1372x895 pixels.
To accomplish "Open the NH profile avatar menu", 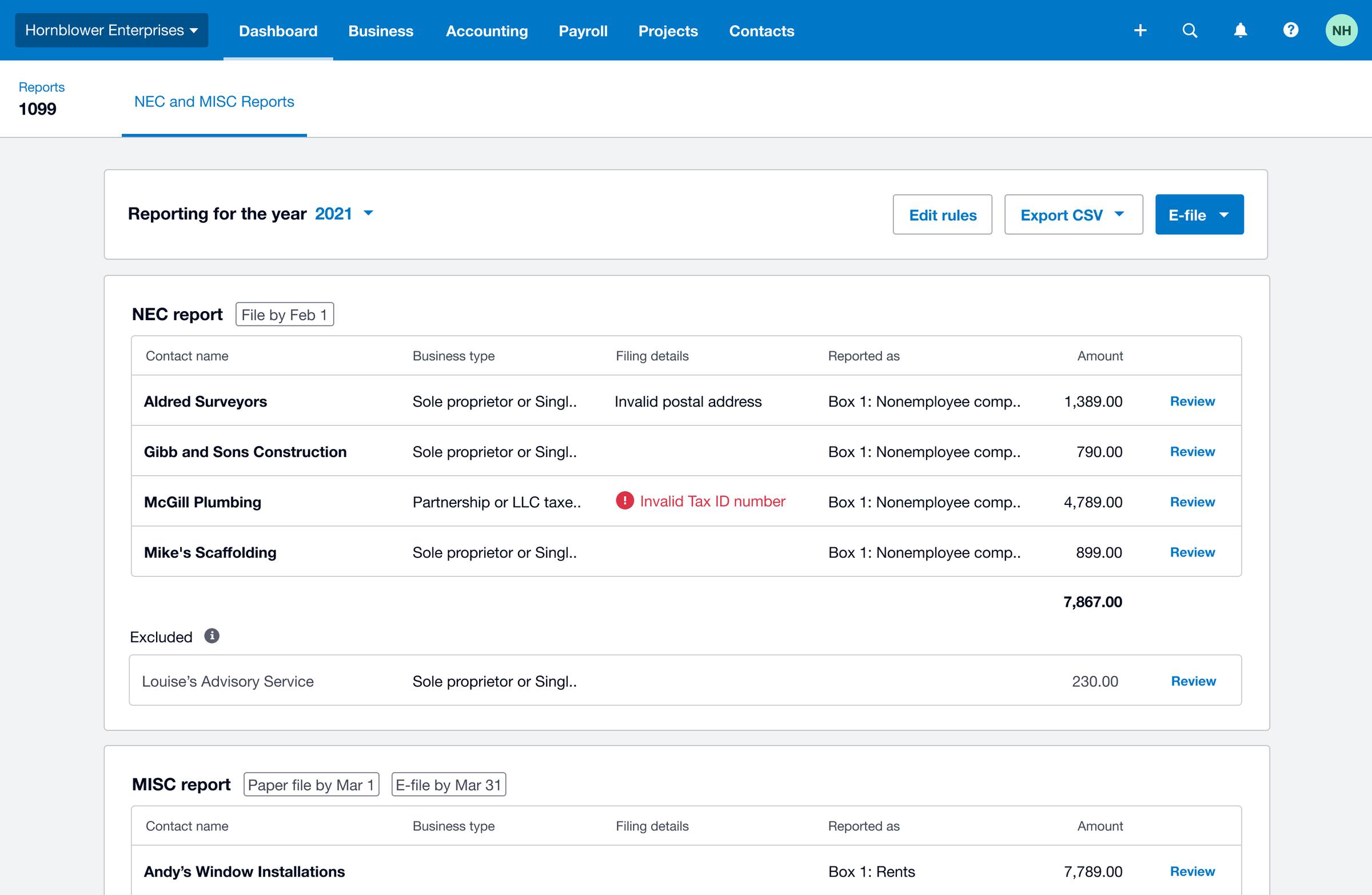I will coord(1342,30).
